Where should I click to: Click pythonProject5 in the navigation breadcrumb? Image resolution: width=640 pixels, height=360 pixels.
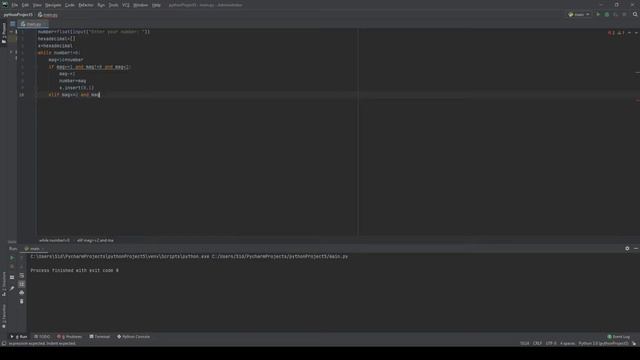pyautogui.click(x=18, y=15)
